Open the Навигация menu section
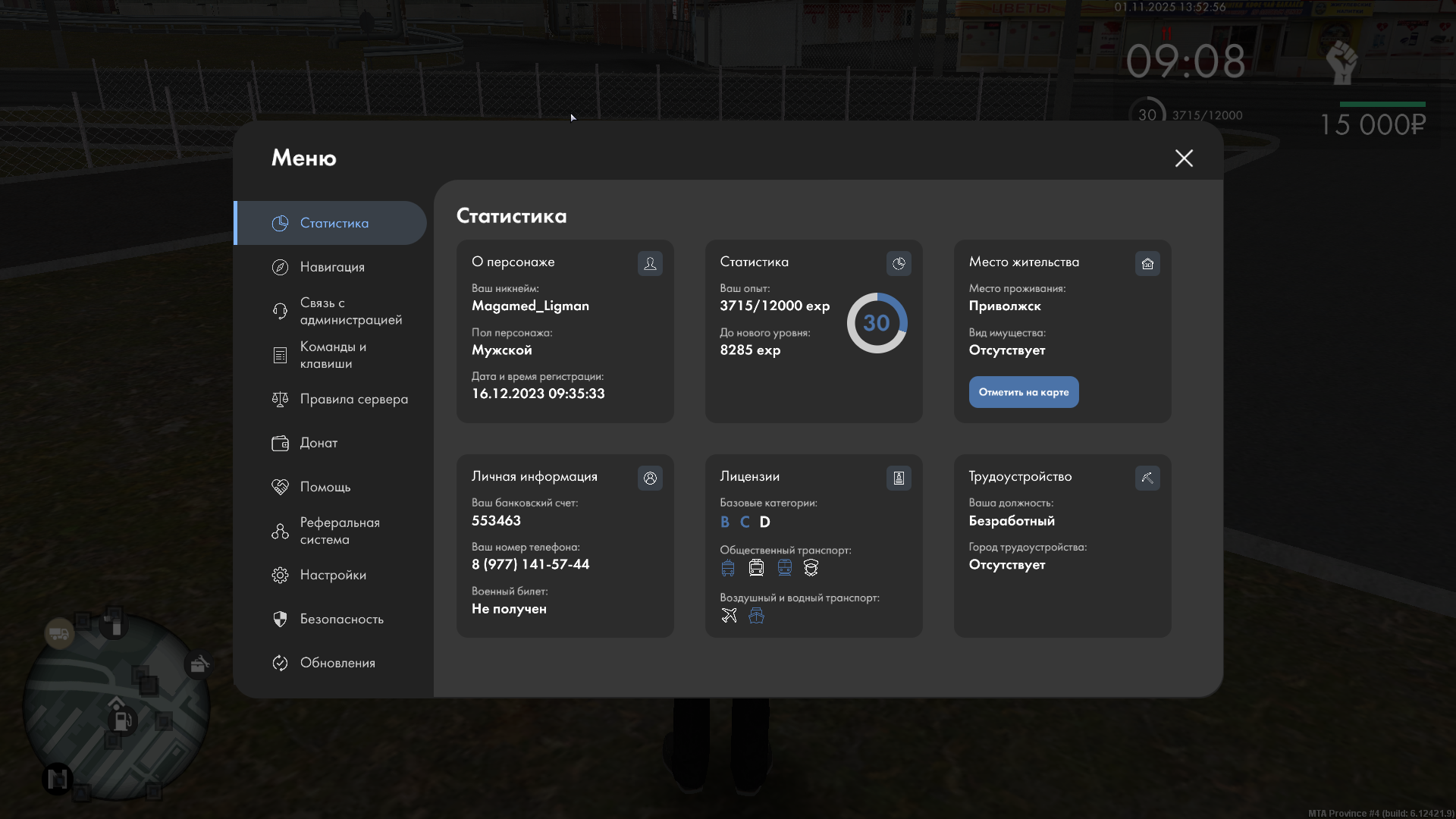 click(332, 267)
